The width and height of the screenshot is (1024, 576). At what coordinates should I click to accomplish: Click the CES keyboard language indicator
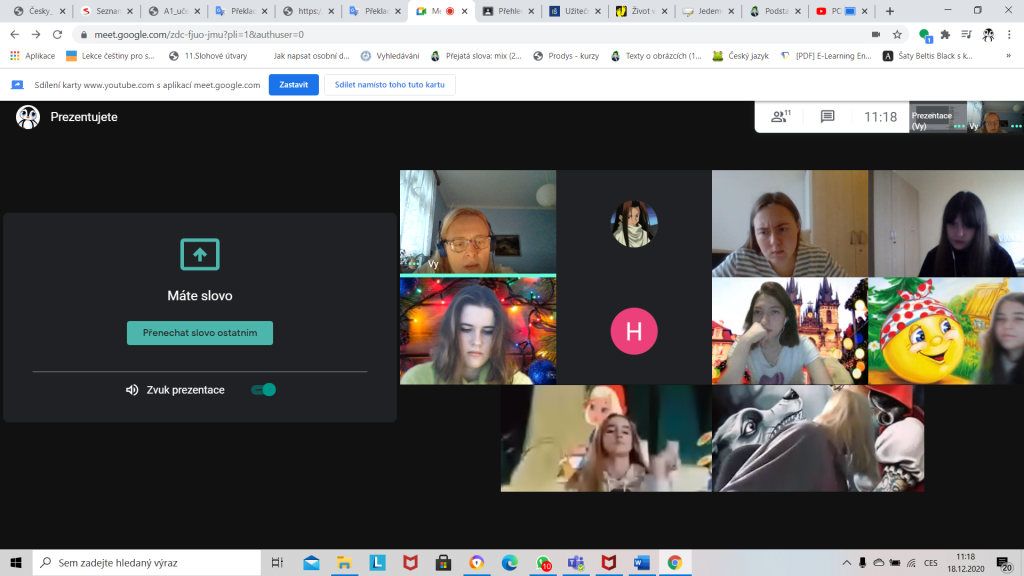(x=931, y=562)
